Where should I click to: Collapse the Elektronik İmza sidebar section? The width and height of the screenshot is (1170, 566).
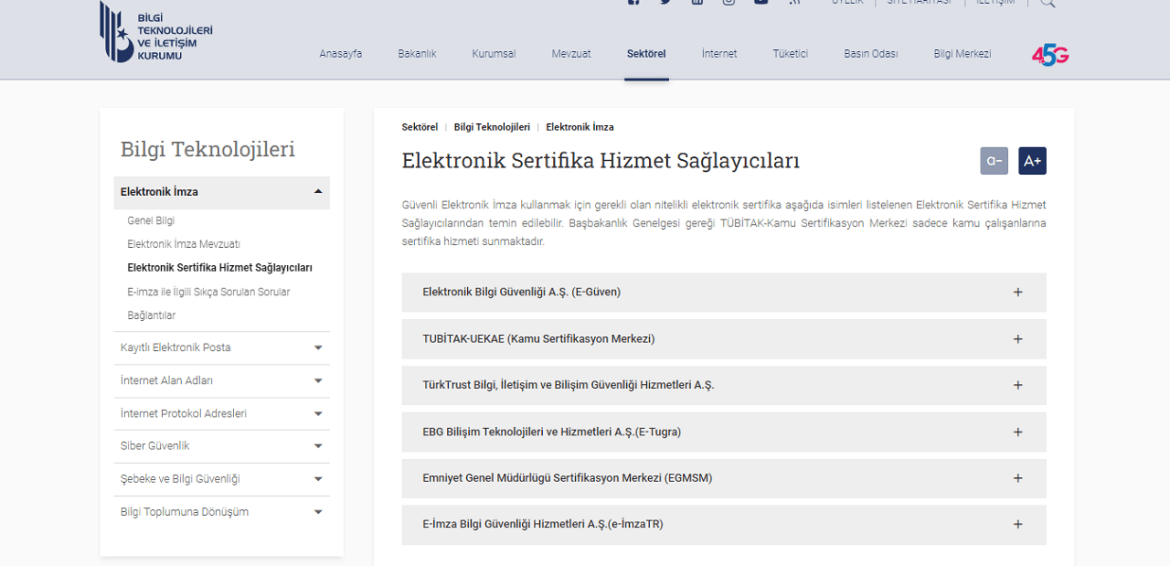point(318,192)
